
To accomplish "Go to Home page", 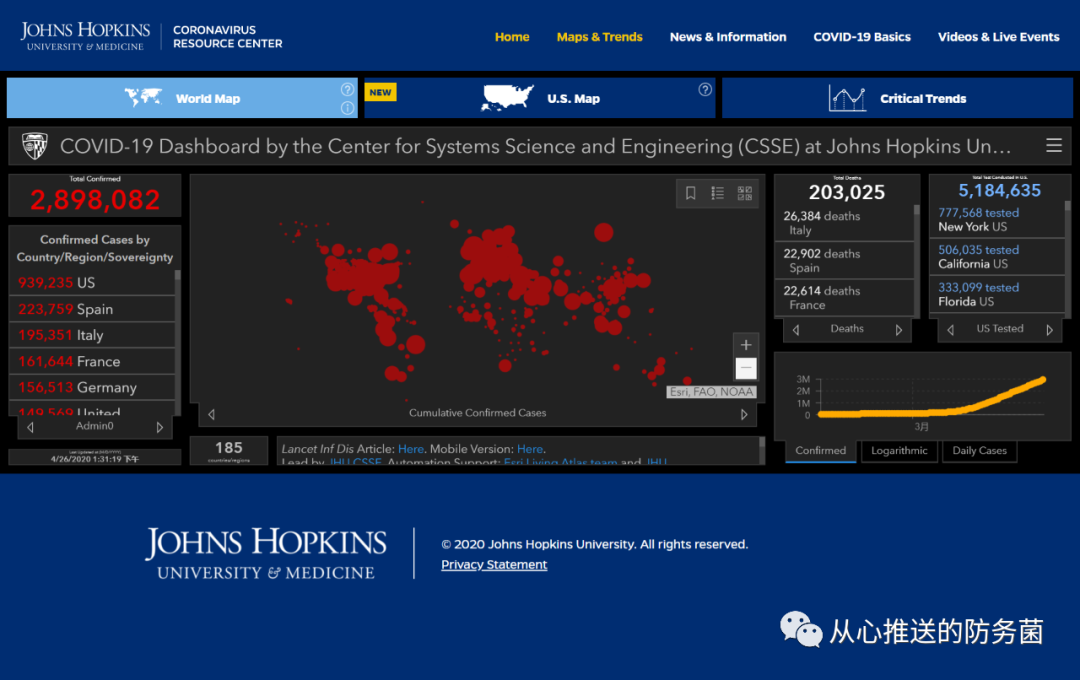I will coord(512,37).
